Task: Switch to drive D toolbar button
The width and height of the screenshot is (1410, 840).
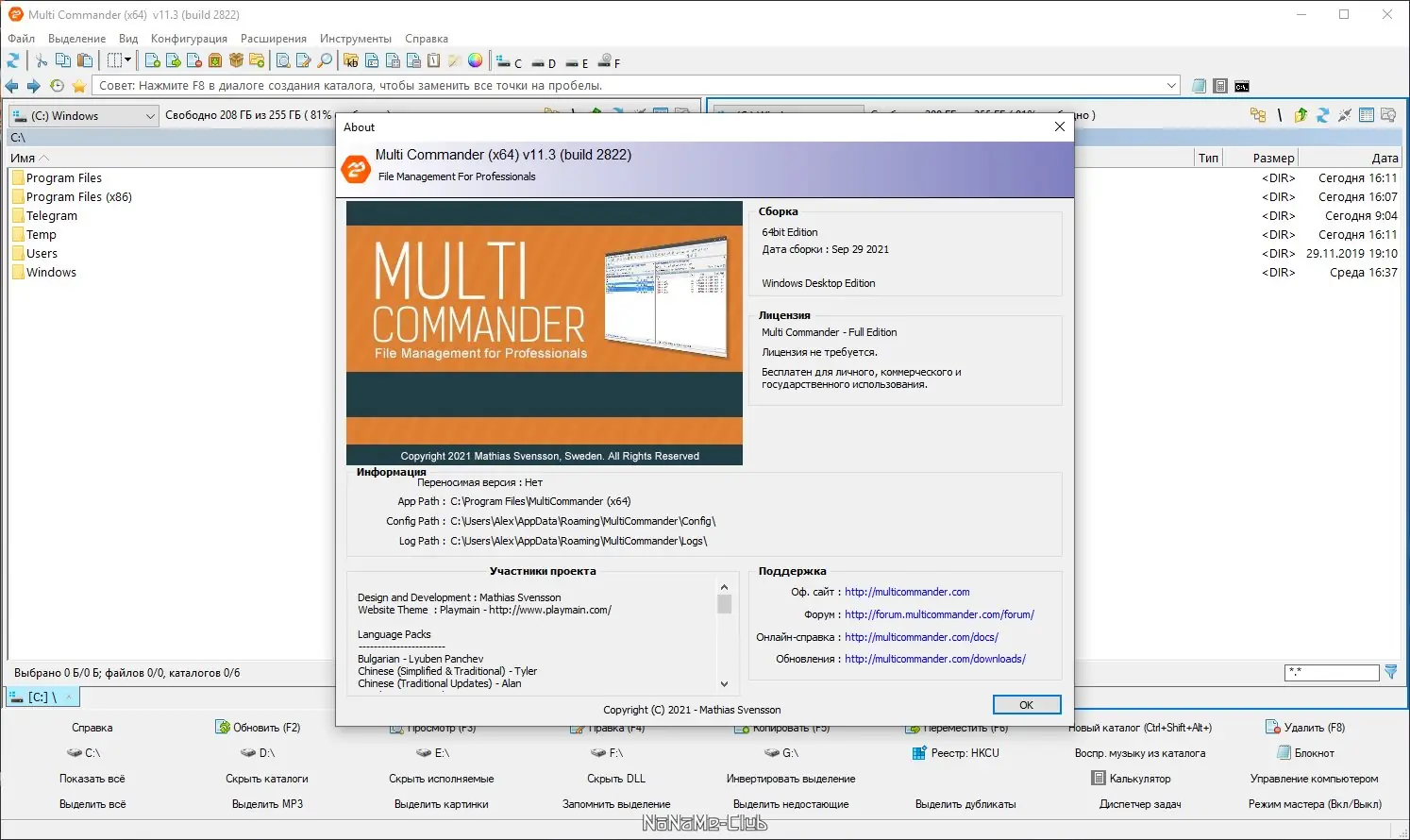Action: pos(544,62)
